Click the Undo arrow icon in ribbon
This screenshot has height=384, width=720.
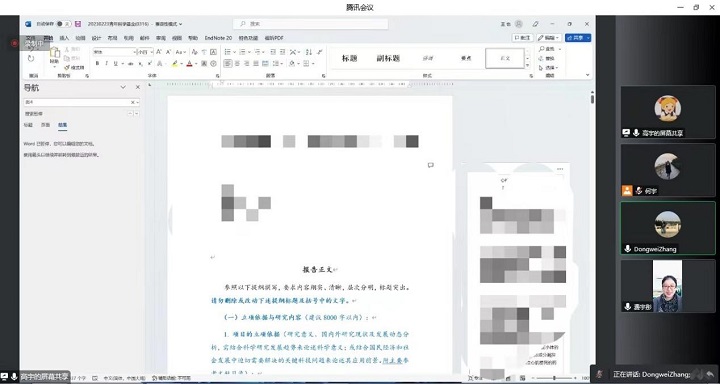[31, 58]
